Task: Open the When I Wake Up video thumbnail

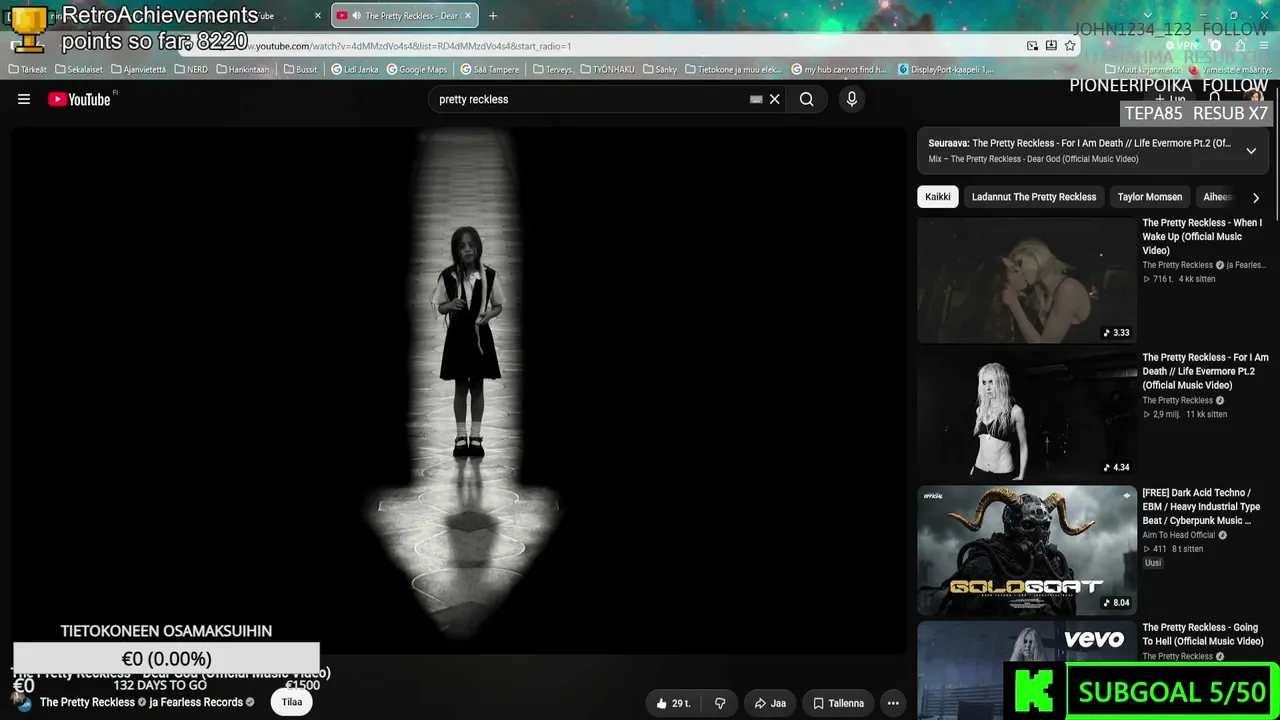Action: click(1027, 280)
